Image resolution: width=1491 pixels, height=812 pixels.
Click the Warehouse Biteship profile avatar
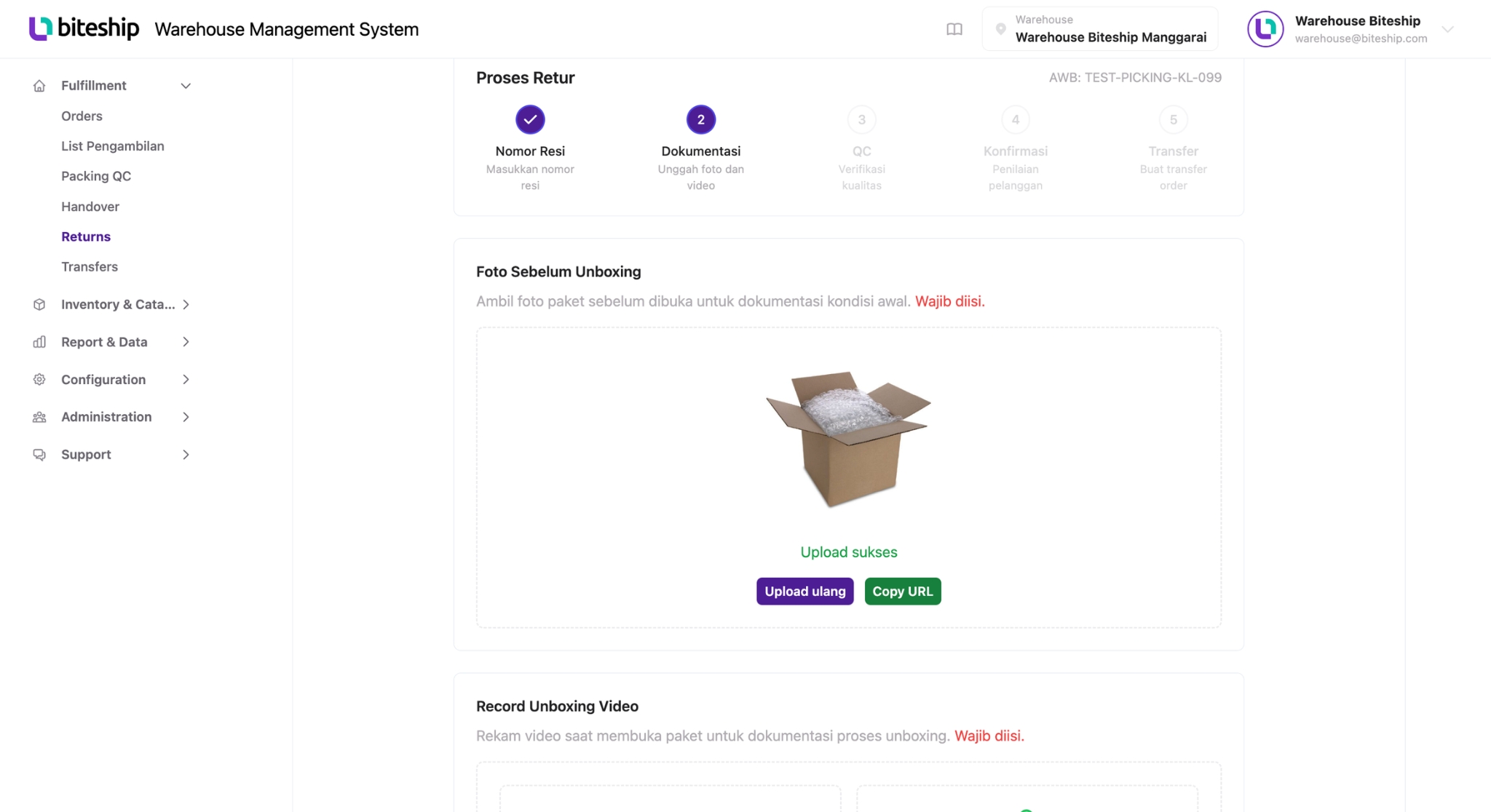(x=1265, y=29)
